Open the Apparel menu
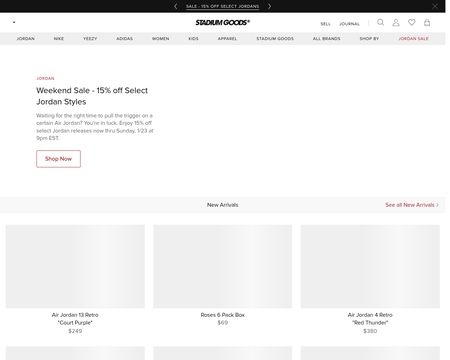 227,39
